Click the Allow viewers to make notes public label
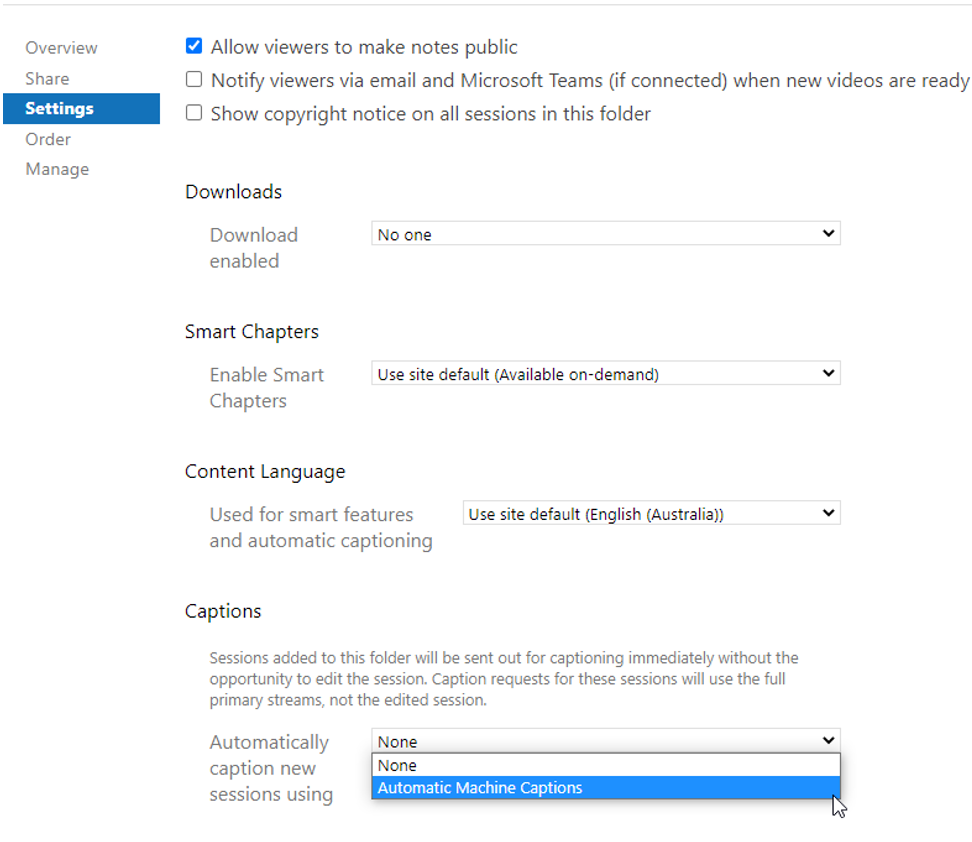 pos(364,47)
